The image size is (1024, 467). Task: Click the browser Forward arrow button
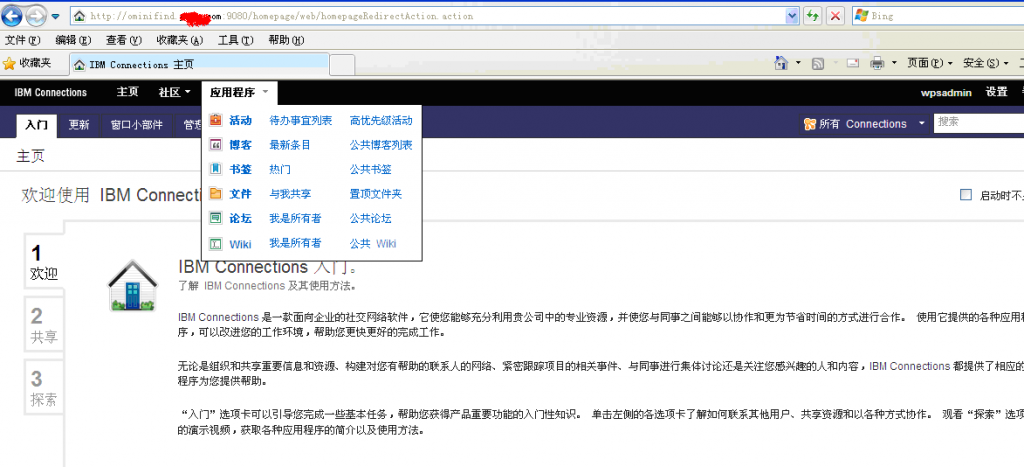point(35,15)
